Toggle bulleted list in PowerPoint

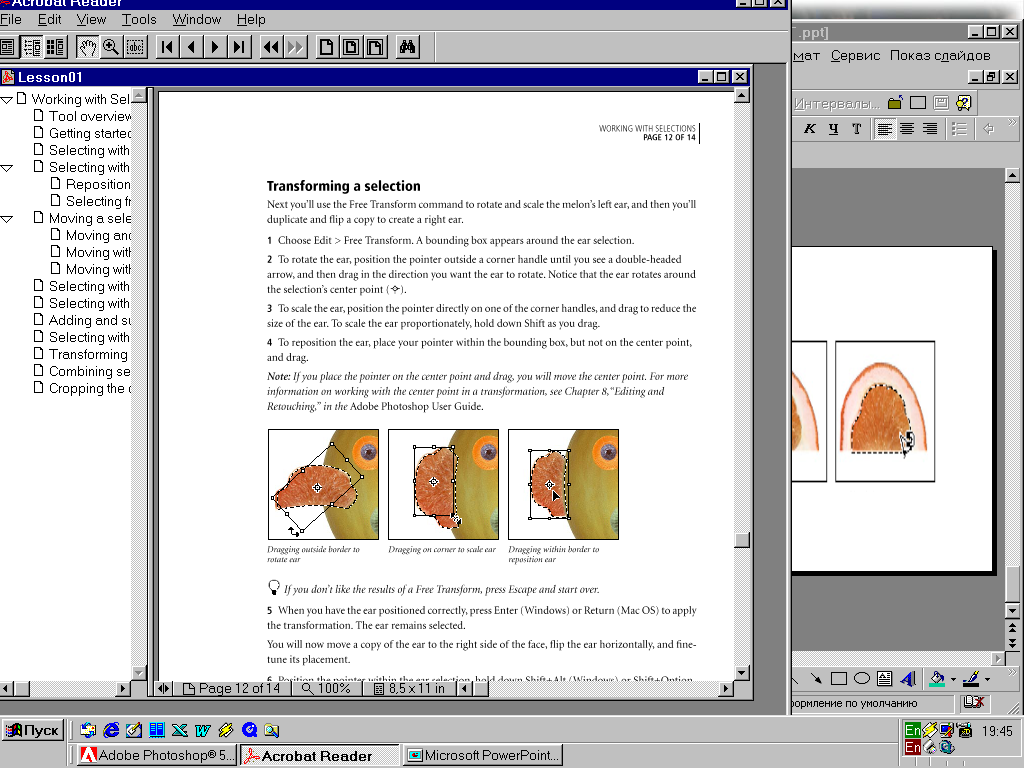tap(959, 129)
